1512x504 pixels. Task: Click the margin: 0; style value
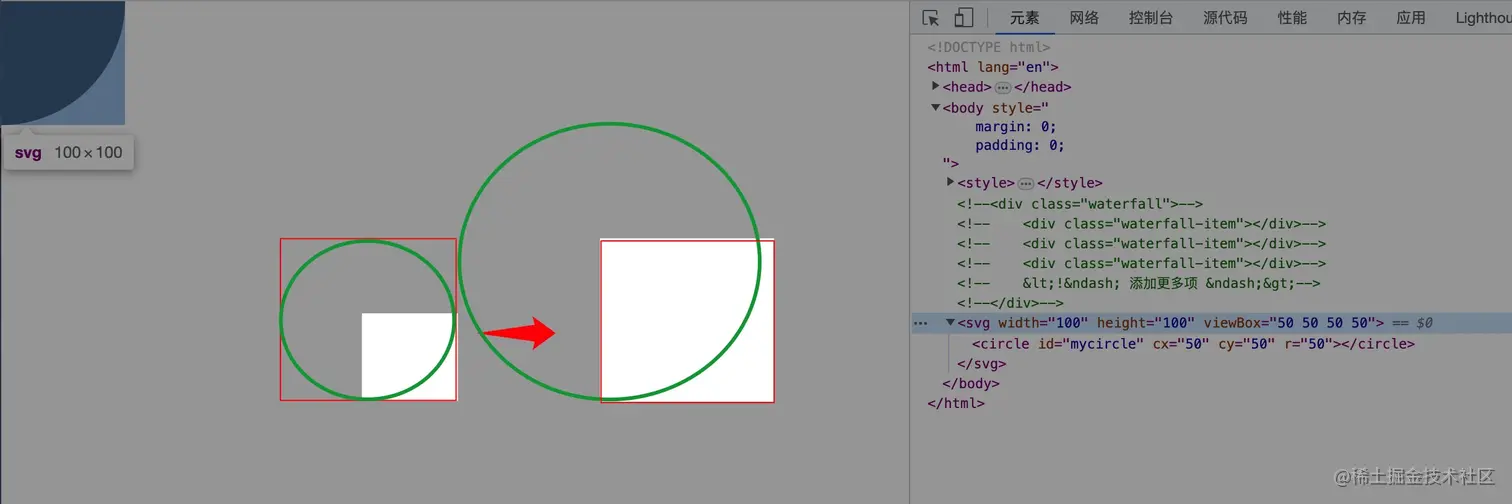[1016, 126]
